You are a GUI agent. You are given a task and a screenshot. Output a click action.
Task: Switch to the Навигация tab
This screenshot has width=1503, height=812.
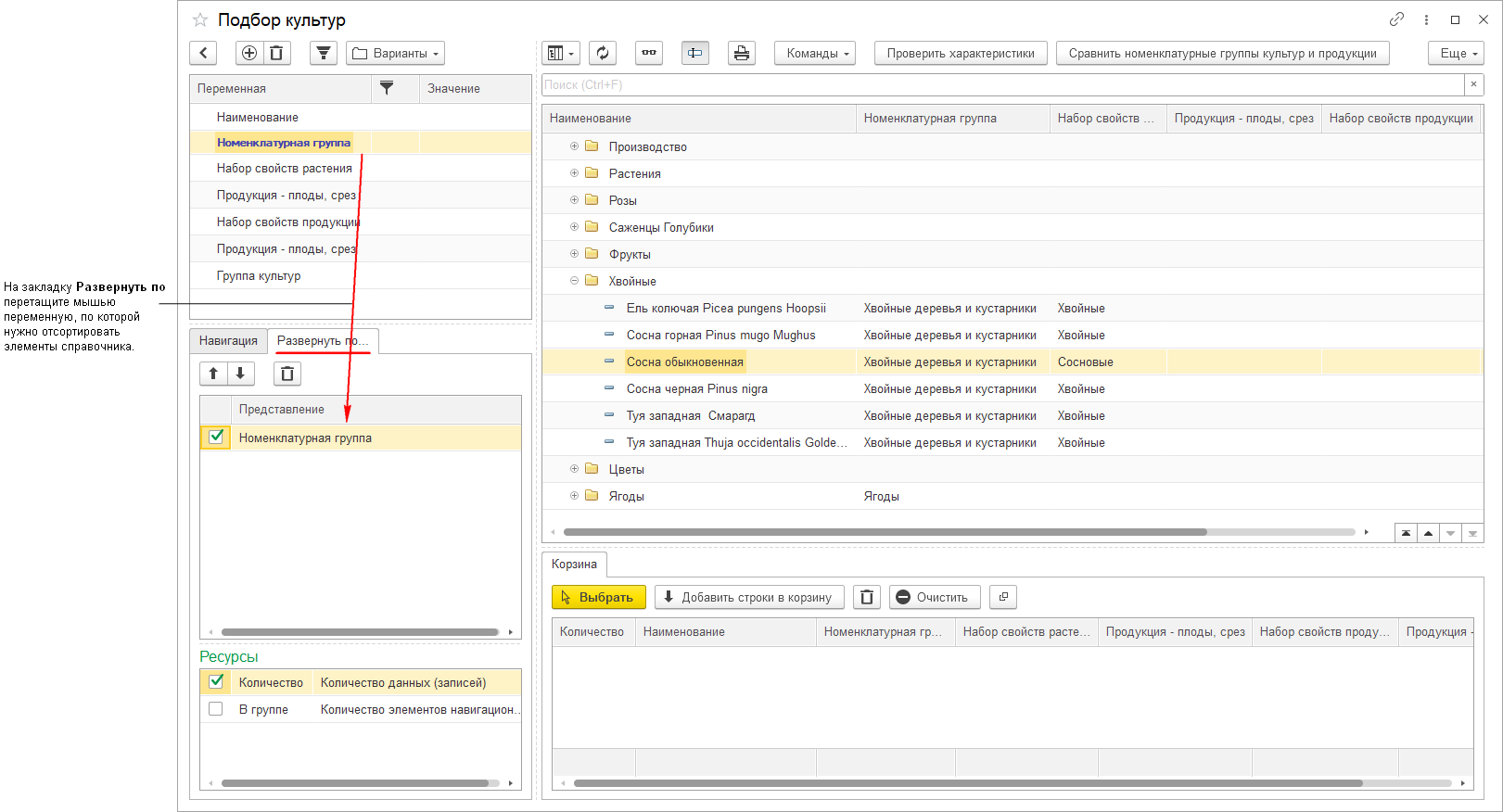[228, 341]
